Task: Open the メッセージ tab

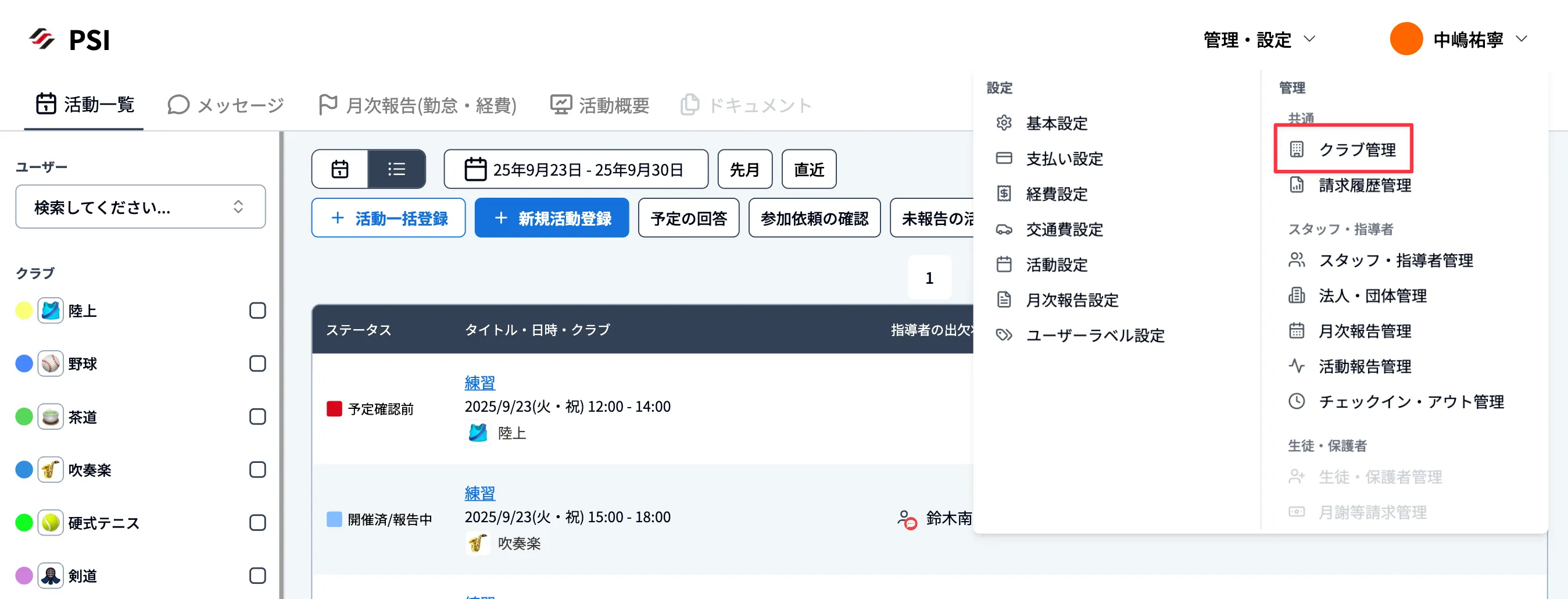Action: click(x=226, y=105)
